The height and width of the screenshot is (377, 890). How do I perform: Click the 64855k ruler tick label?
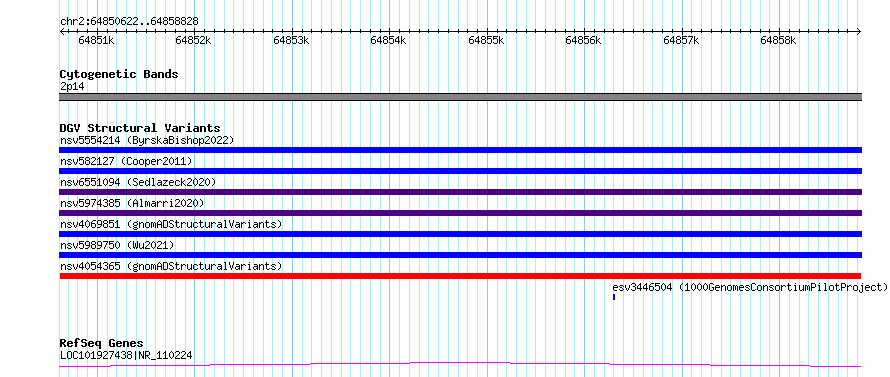486,40
